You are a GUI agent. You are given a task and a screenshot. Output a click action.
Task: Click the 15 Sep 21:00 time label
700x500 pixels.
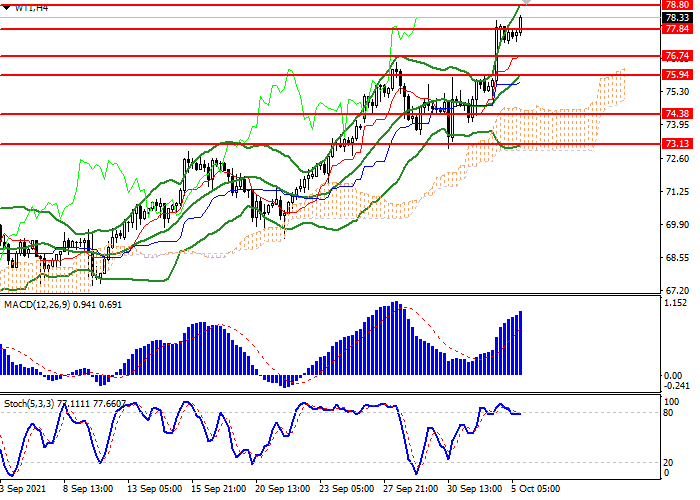219,489
